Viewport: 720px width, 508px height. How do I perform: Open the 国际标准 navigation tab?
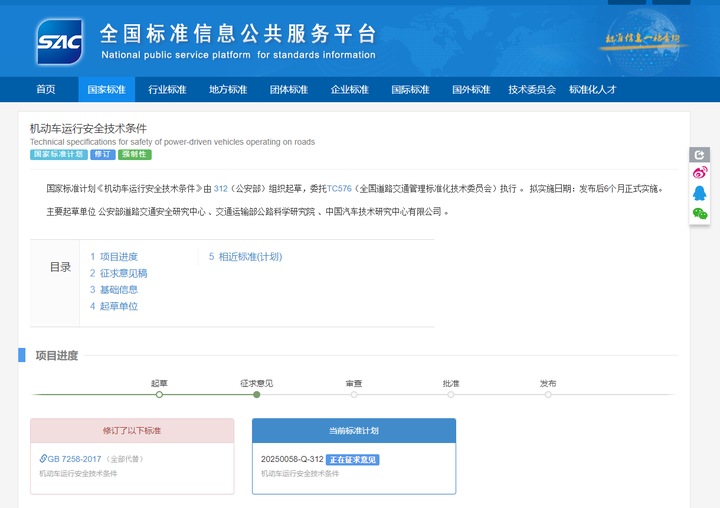[411, 90]
